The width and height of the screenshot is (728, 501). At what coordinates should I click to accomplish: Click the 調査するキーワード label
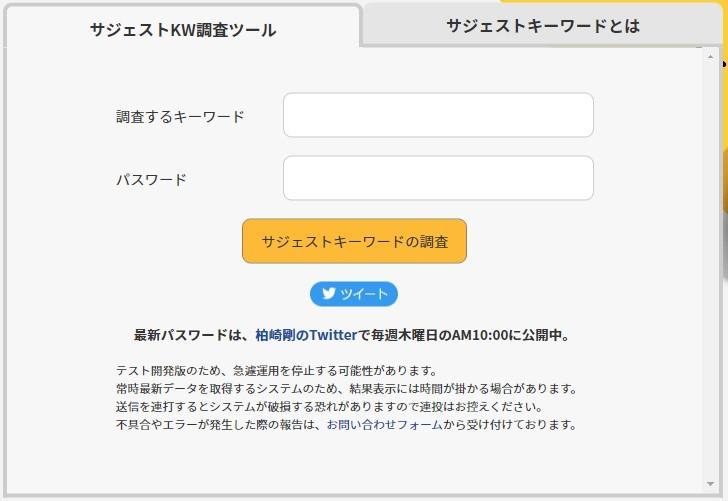pos(180,116)
